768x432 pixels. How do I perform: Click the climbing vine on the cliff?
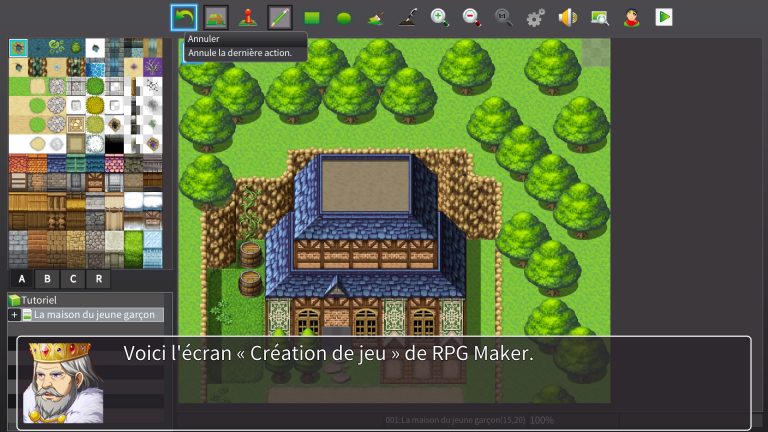249,213
